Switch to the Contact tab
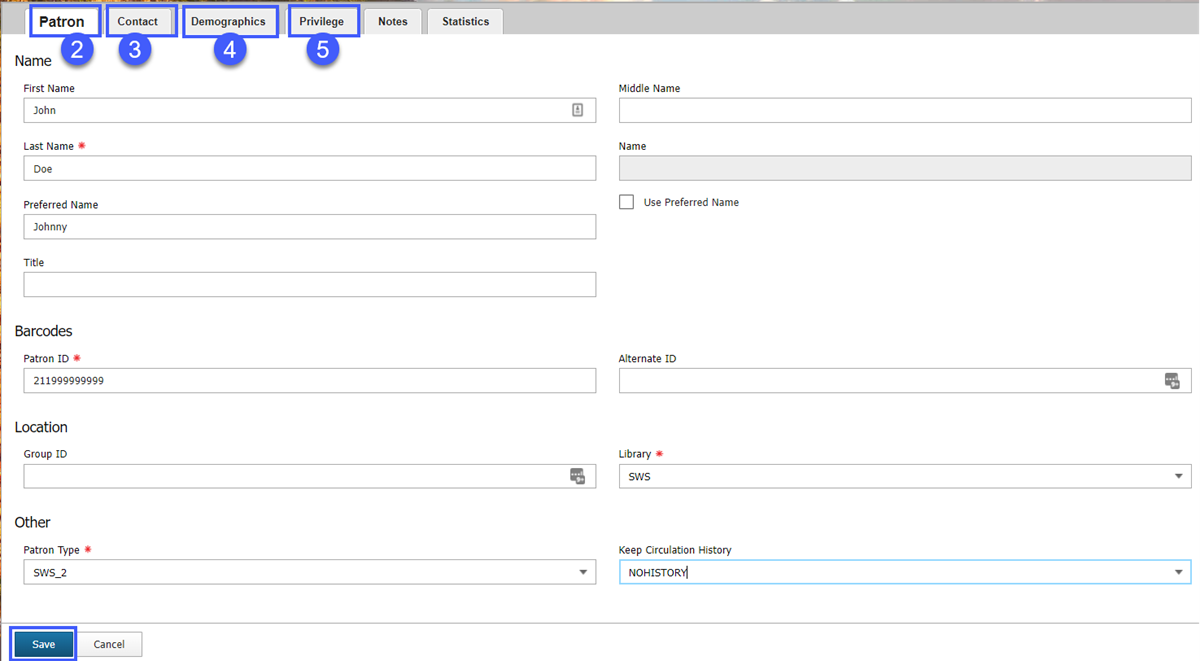Image resolution: width=1200 pixels, height=661 pixels. coord(138,22)
